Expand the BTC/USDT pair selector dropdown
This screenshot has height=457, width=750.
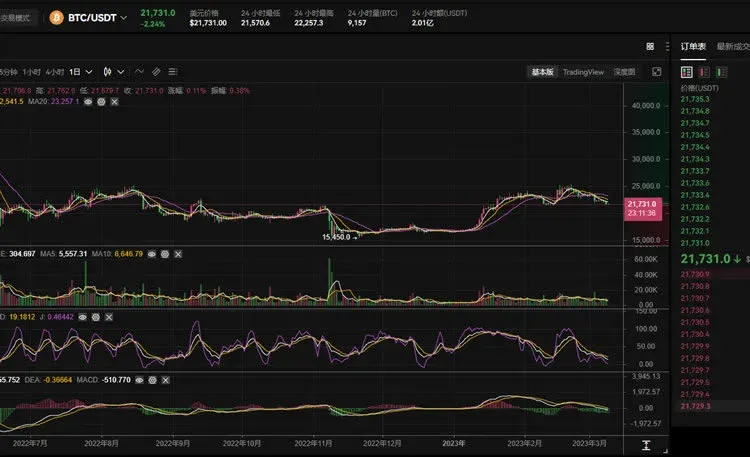(x=124, y=18)
